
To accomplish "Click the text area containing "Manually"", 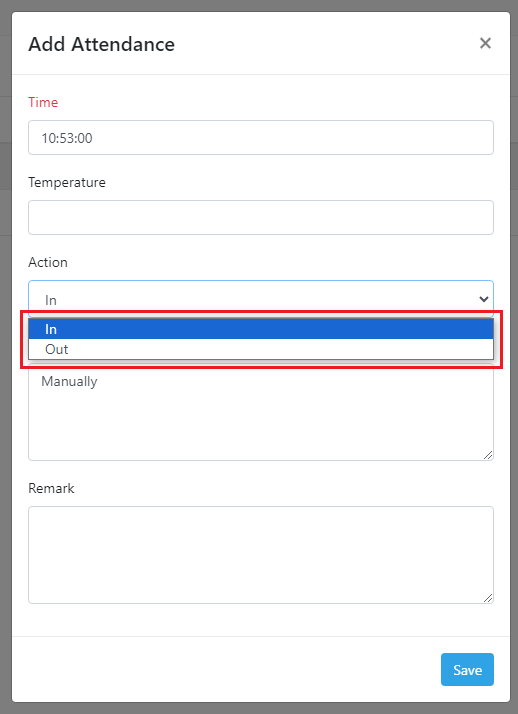I will point(261,412).
